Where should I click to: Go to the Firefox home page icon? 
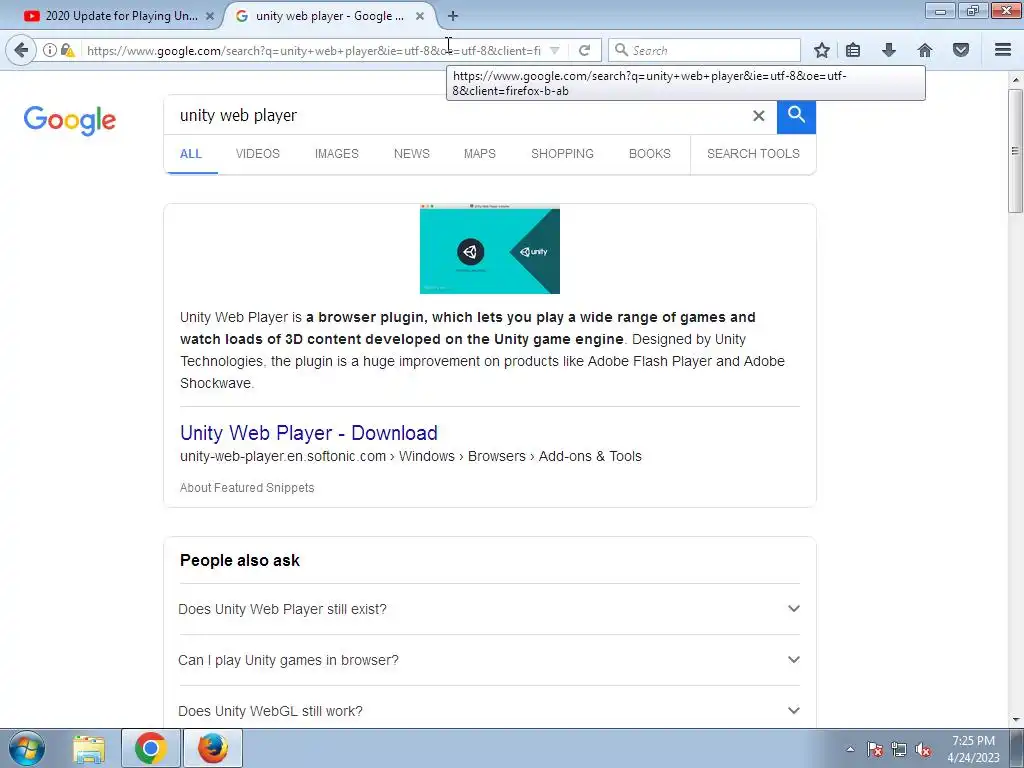[925, 50]
